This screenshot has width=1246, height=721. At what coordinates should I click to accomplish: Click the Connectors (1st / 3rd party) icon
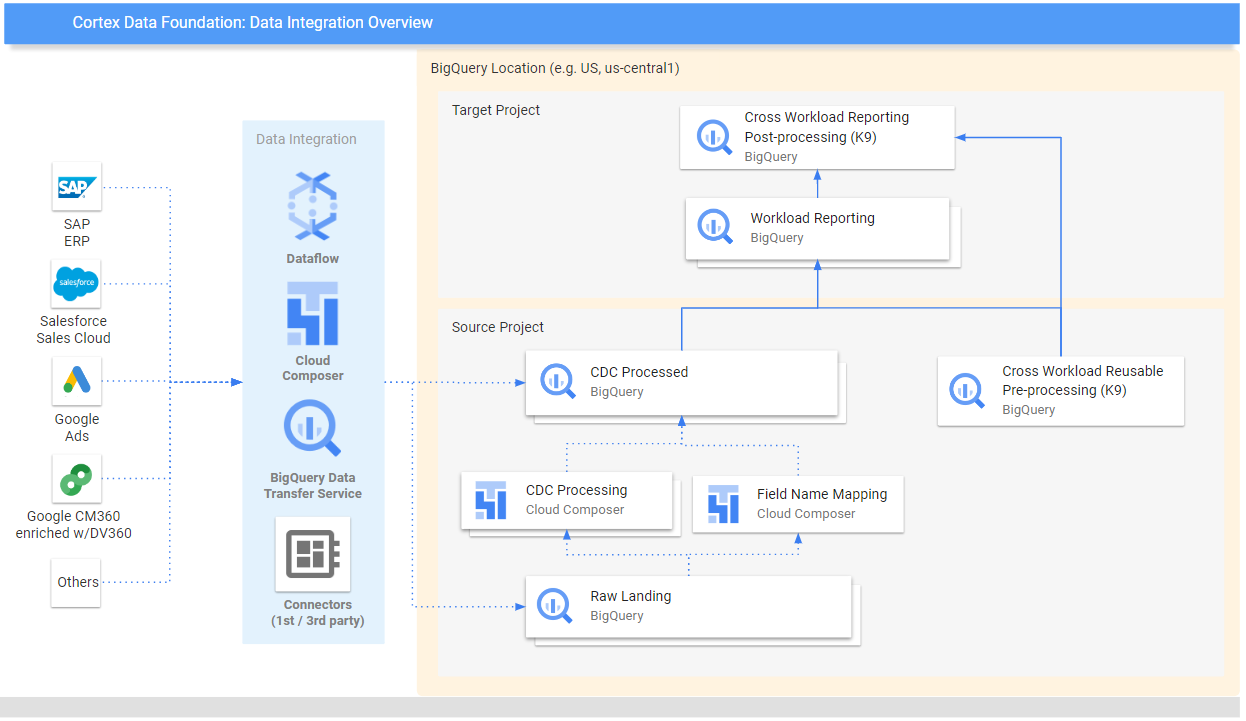pyautogui.click(x=313, y=553)
